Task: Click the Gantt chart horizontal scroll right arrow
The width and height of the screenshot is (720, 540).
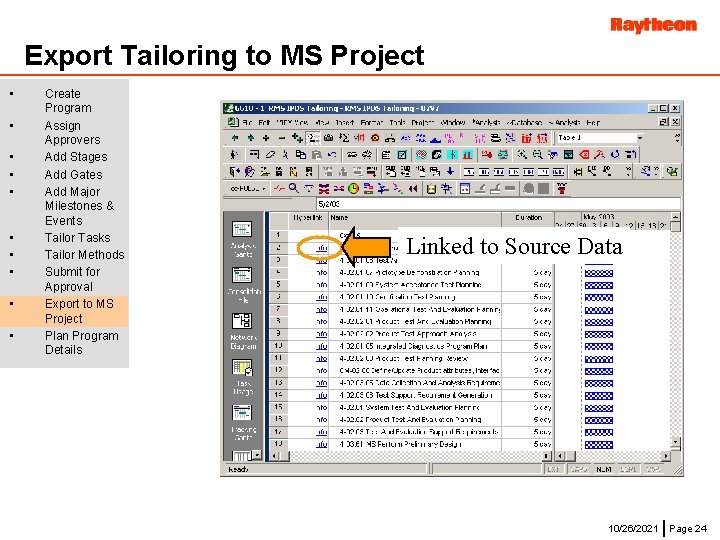Action: tap(666, 456)
